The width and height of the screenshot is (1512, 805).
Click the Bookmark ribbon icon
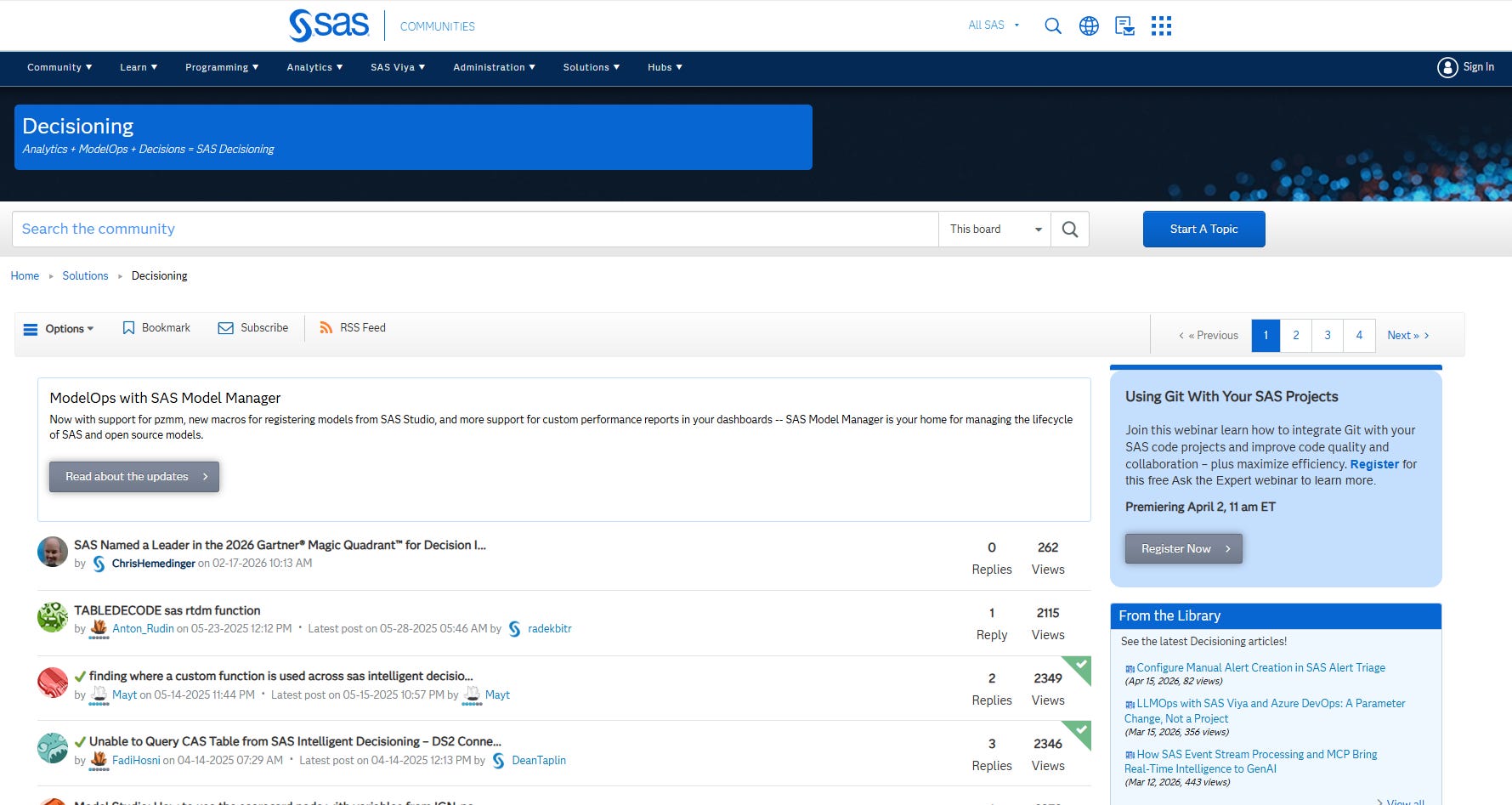[x=128, y=328]
